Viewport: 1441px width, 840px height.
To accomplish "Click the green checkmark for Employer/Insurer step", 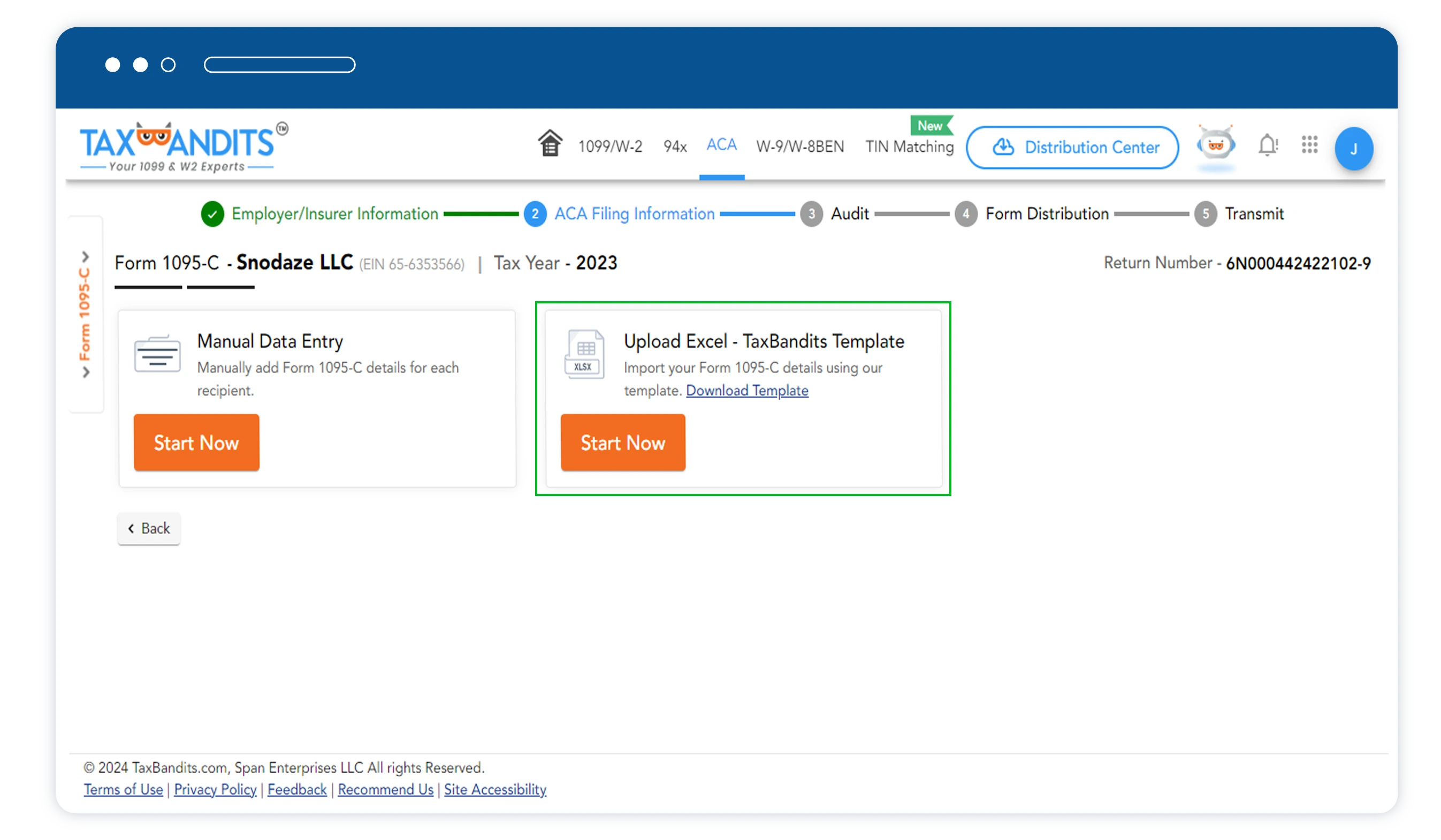I will (212, 214).
